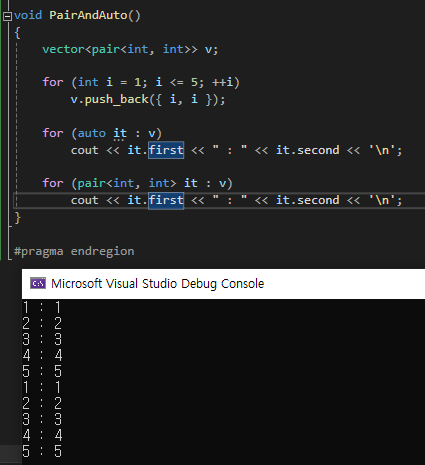Click push_back in the v.push_back line
425x465 pixels.
(x=117, y=99)
